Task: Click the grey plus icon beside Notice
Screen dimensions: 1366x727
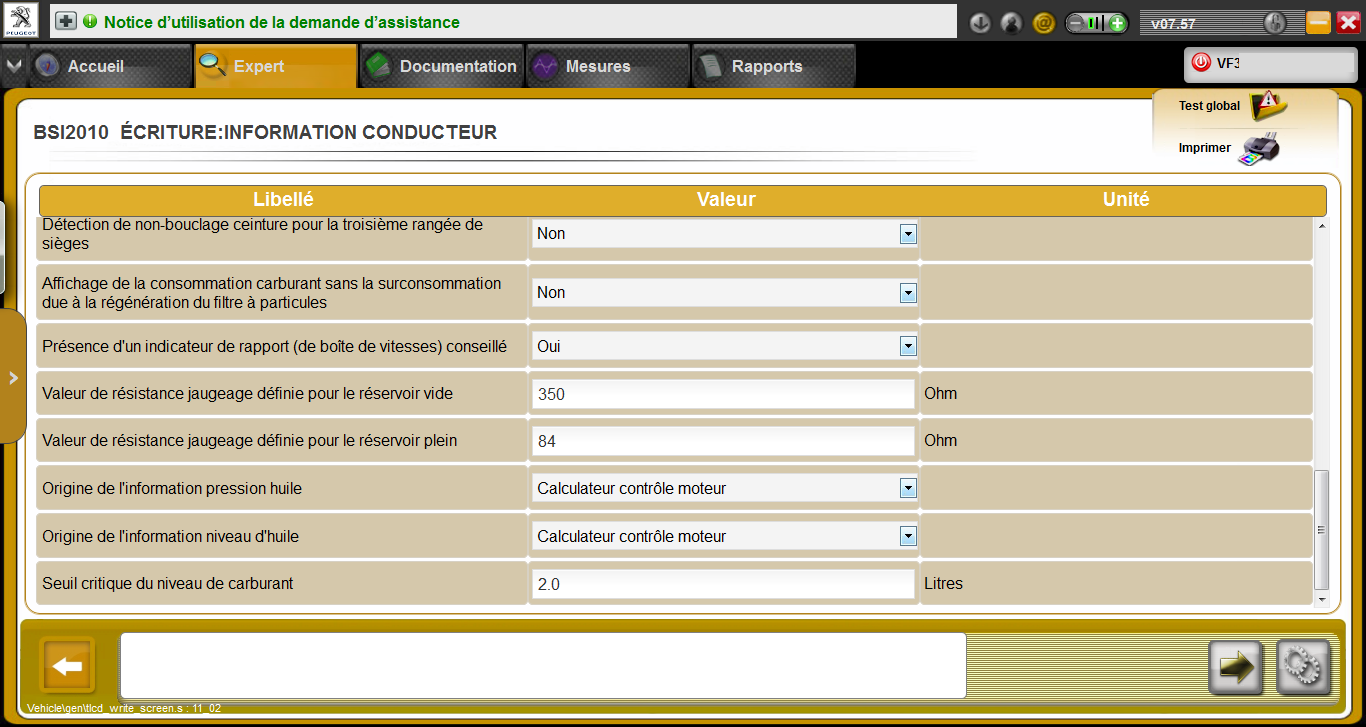Action: (65, 21)
